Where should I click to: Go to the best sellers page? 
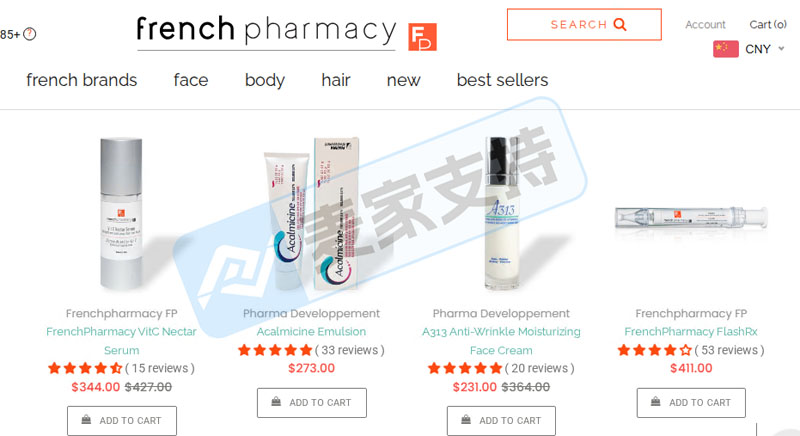click(503, 80)
